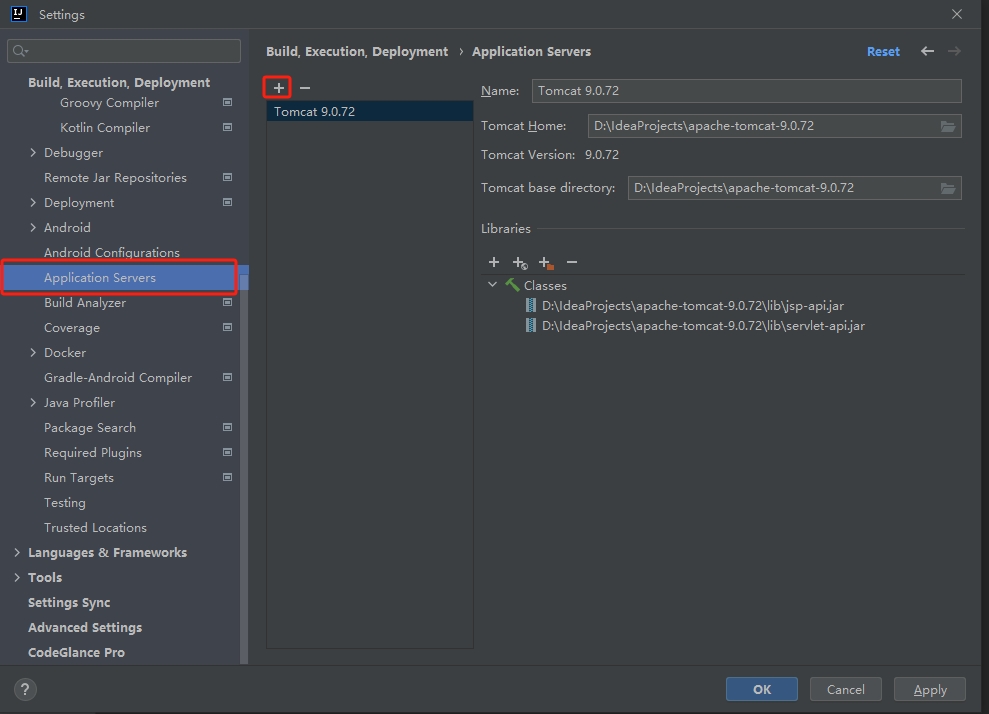
Task: Click into the server Name field
Action: point(745,91)
